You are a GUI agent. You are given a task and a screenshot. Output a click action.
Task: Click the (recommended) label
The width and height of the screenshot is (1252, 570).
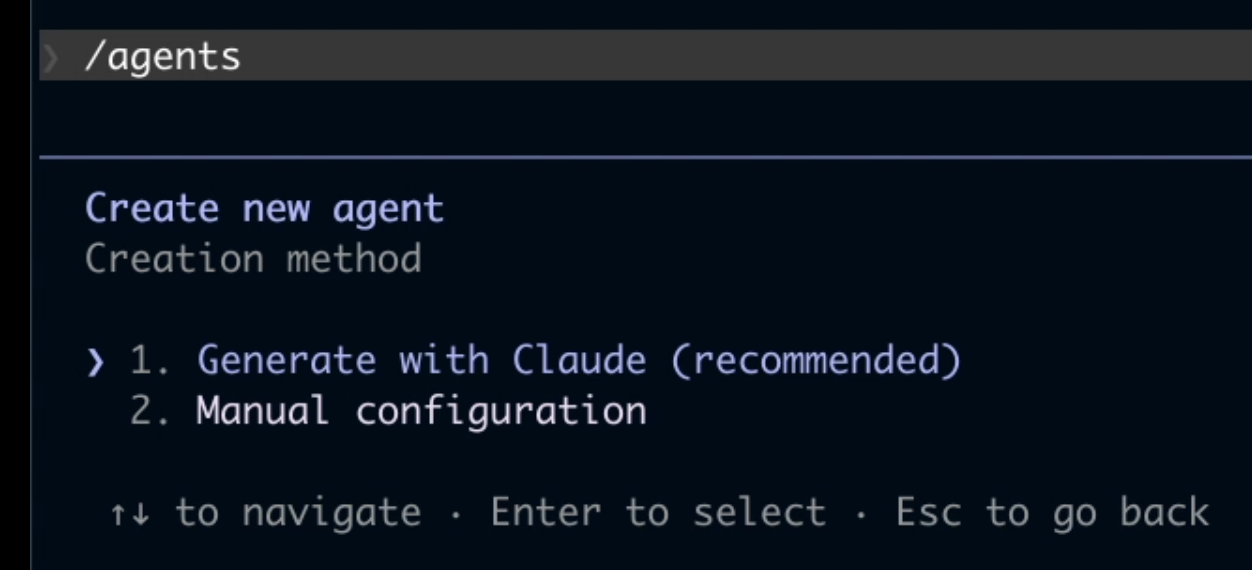(816, 360)
